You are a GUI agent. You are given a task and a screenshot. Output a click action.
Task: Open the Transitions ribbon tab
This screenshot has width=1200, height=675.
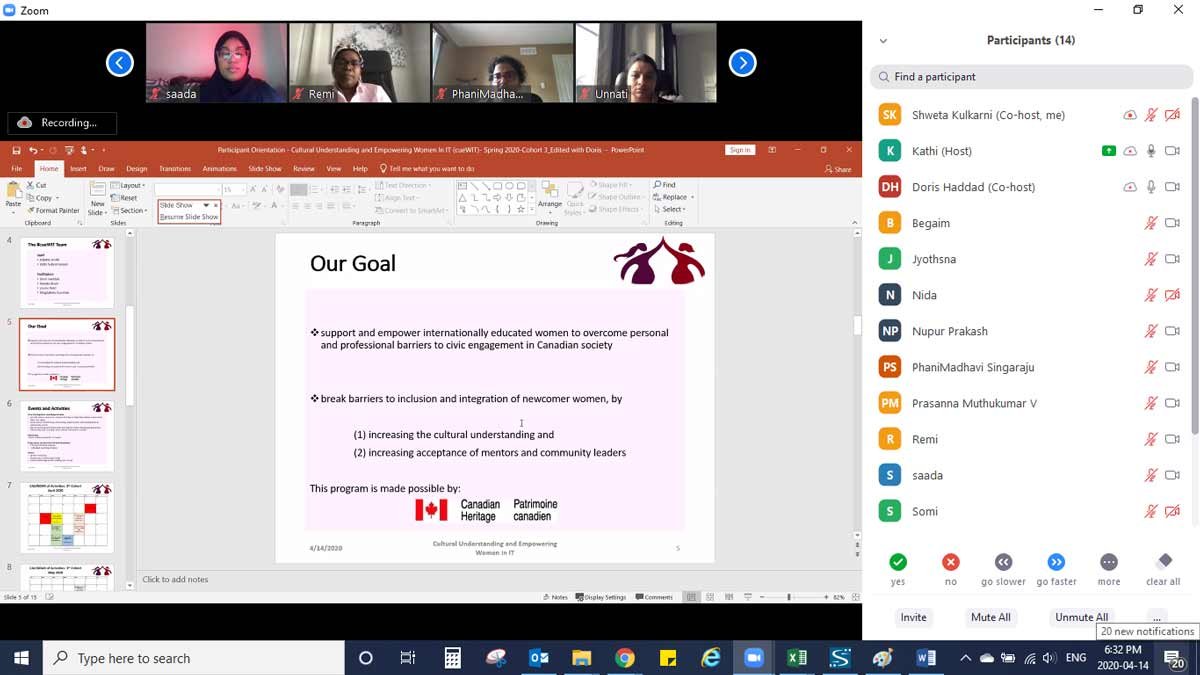175,169
